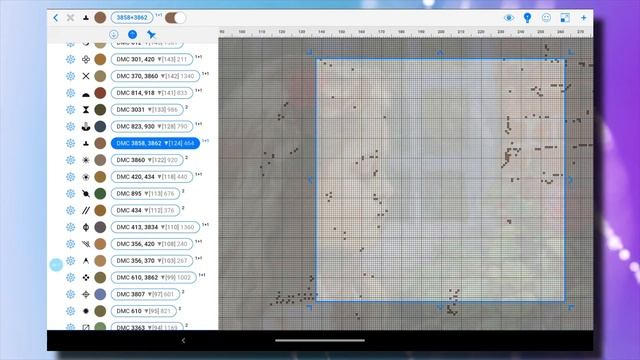
Task: Click the right-middle selection frame handle
Action: (570, 180)
